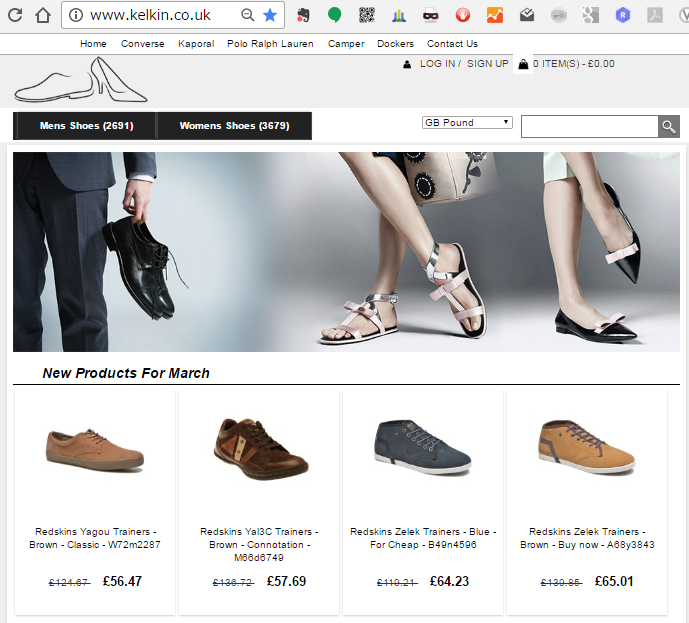689x623 pixels.
Task: Open the 0 ITEM(S) - £0.00 cart link
Action: pyautogui.click(x=573, y=64)
